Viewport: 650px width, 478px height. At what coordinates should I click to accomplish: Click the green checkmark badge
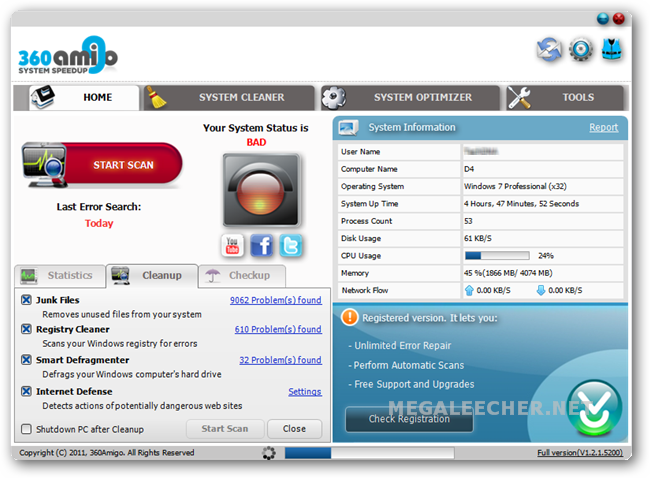coord(594,408)
